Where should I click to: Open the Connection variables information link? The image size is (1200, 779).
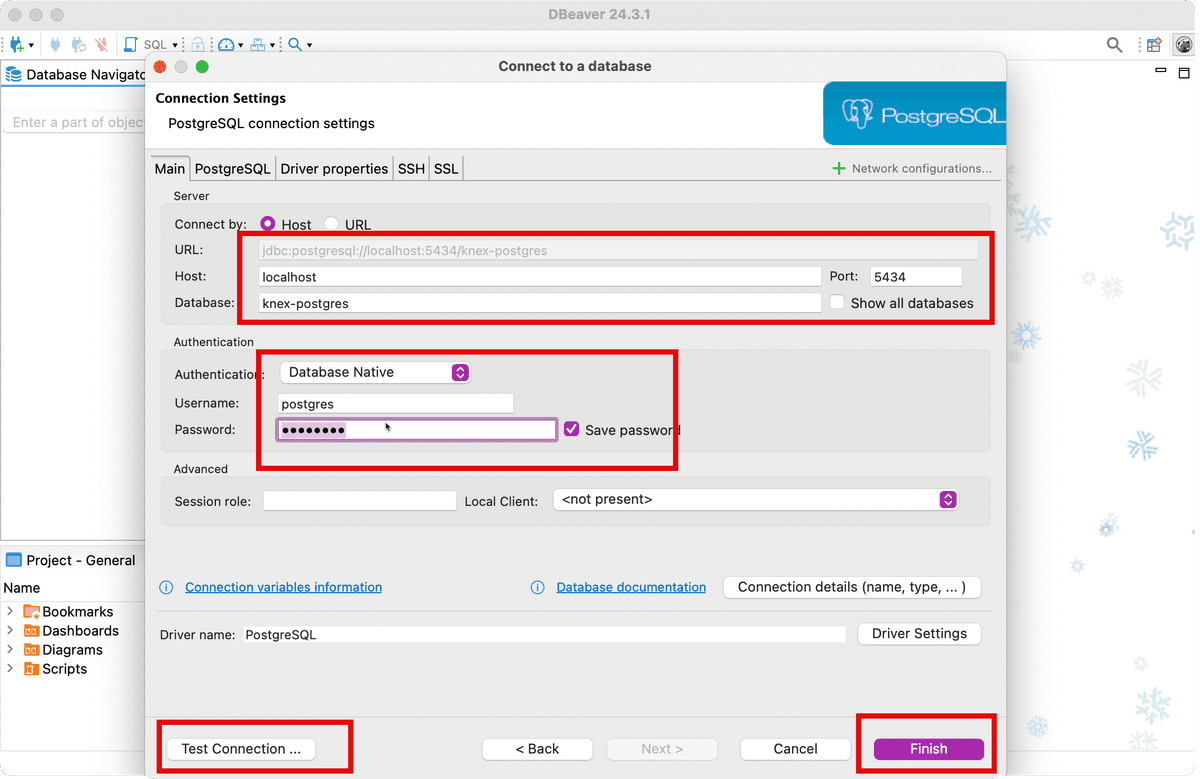pos(284,587)
